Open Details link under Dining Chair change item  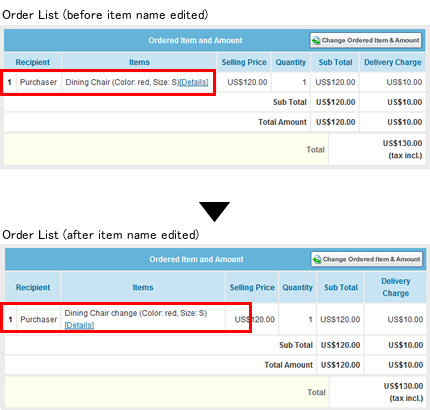(79, 325)
